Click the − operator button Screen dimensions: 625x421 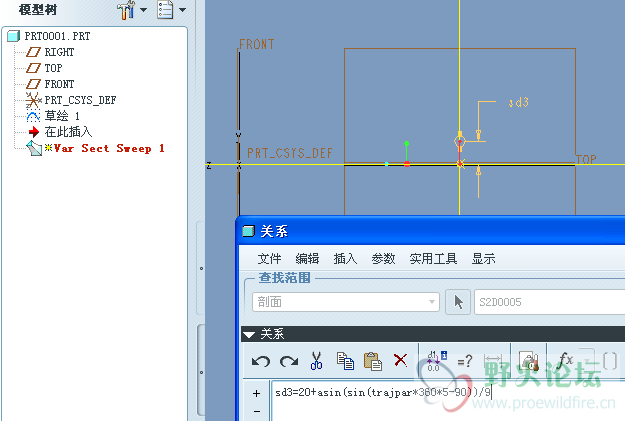257,411
